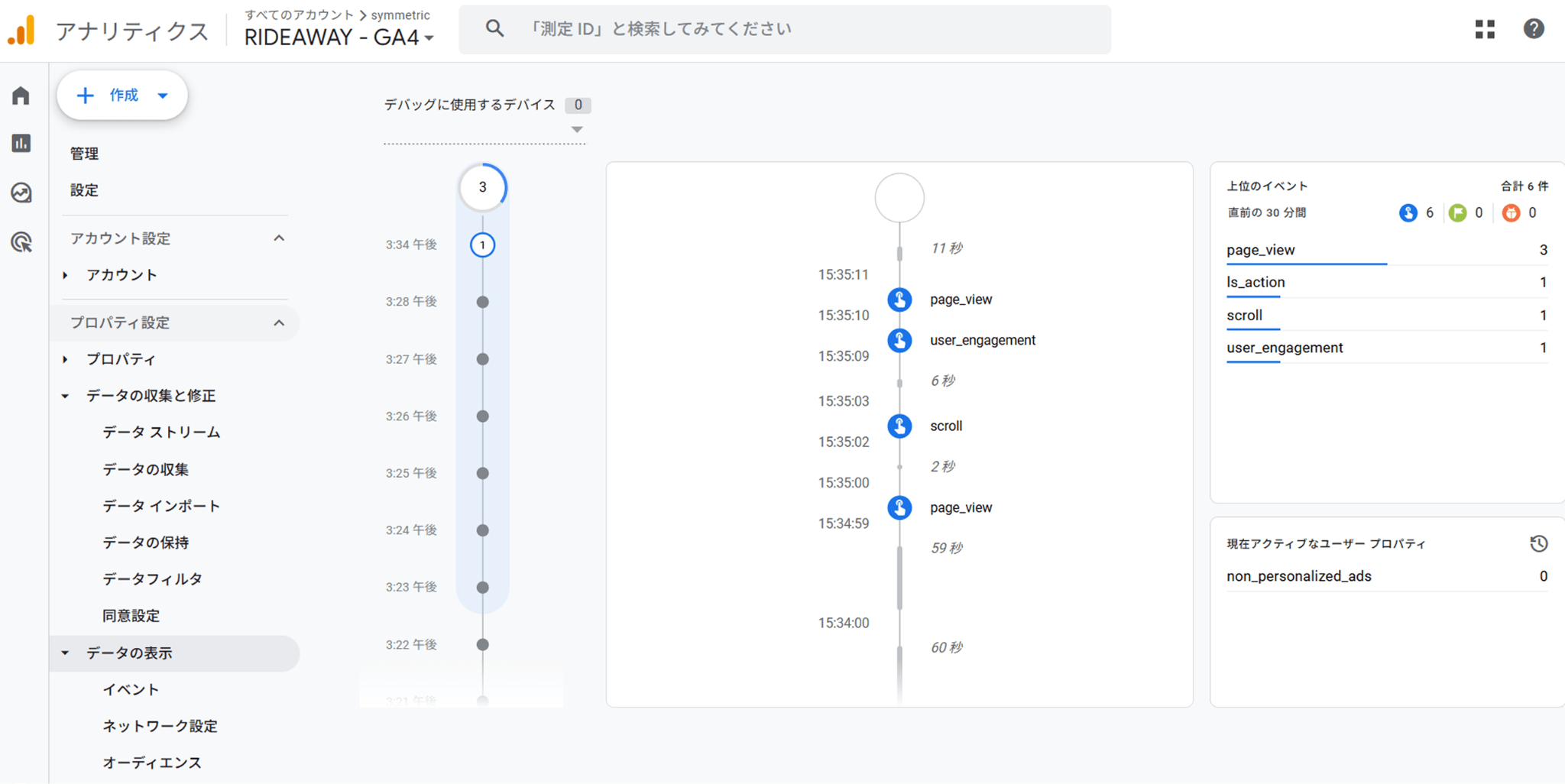Select the 3:27 午後 timeline dot
The image size is (1565, 784).
point(482,359)
